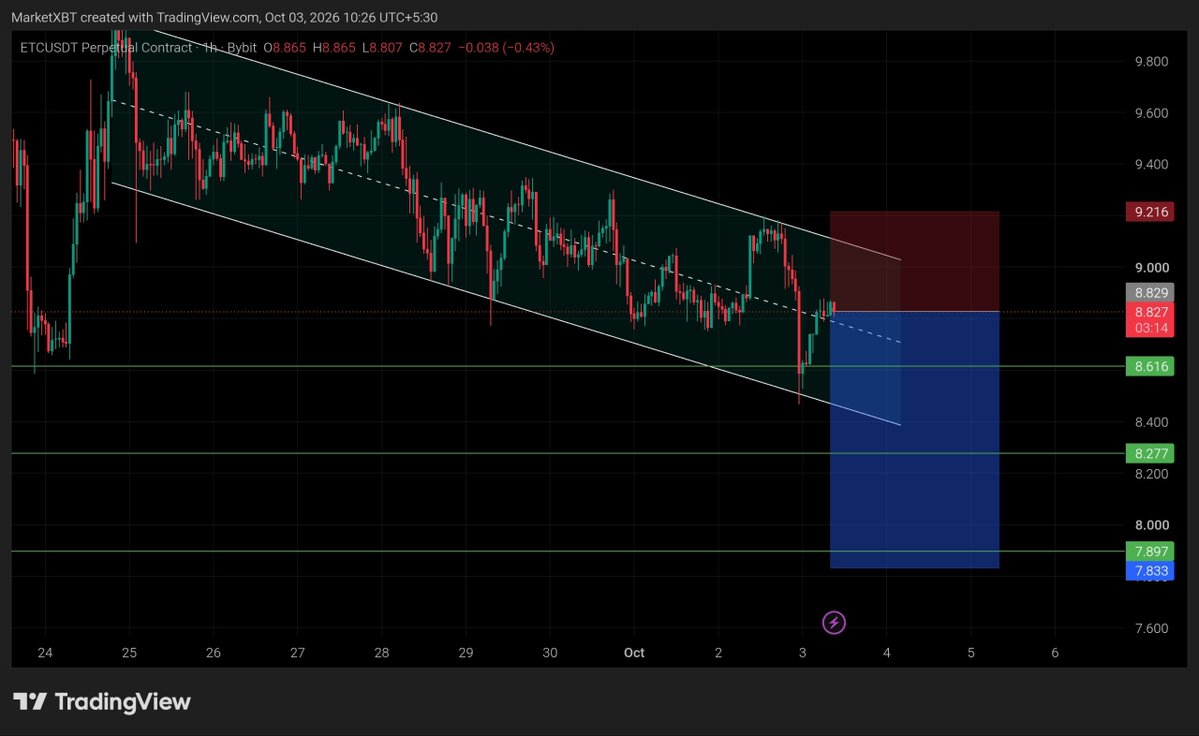Click the green 7.897 level label
Image resolution: width=1199 pixels, height=736 pixels.
[1150, 551]
